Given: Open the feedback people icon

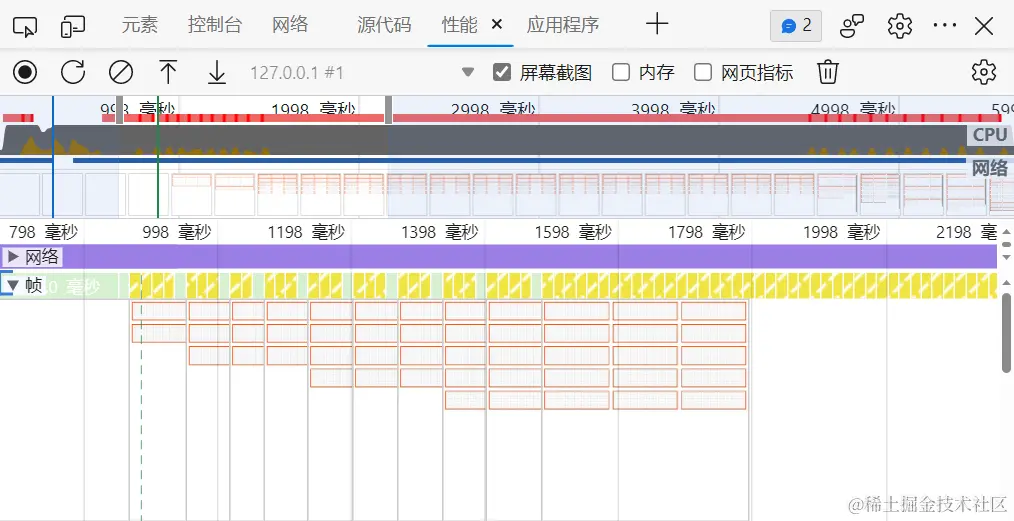Looking at the screenshot, I should click(852, 26).
